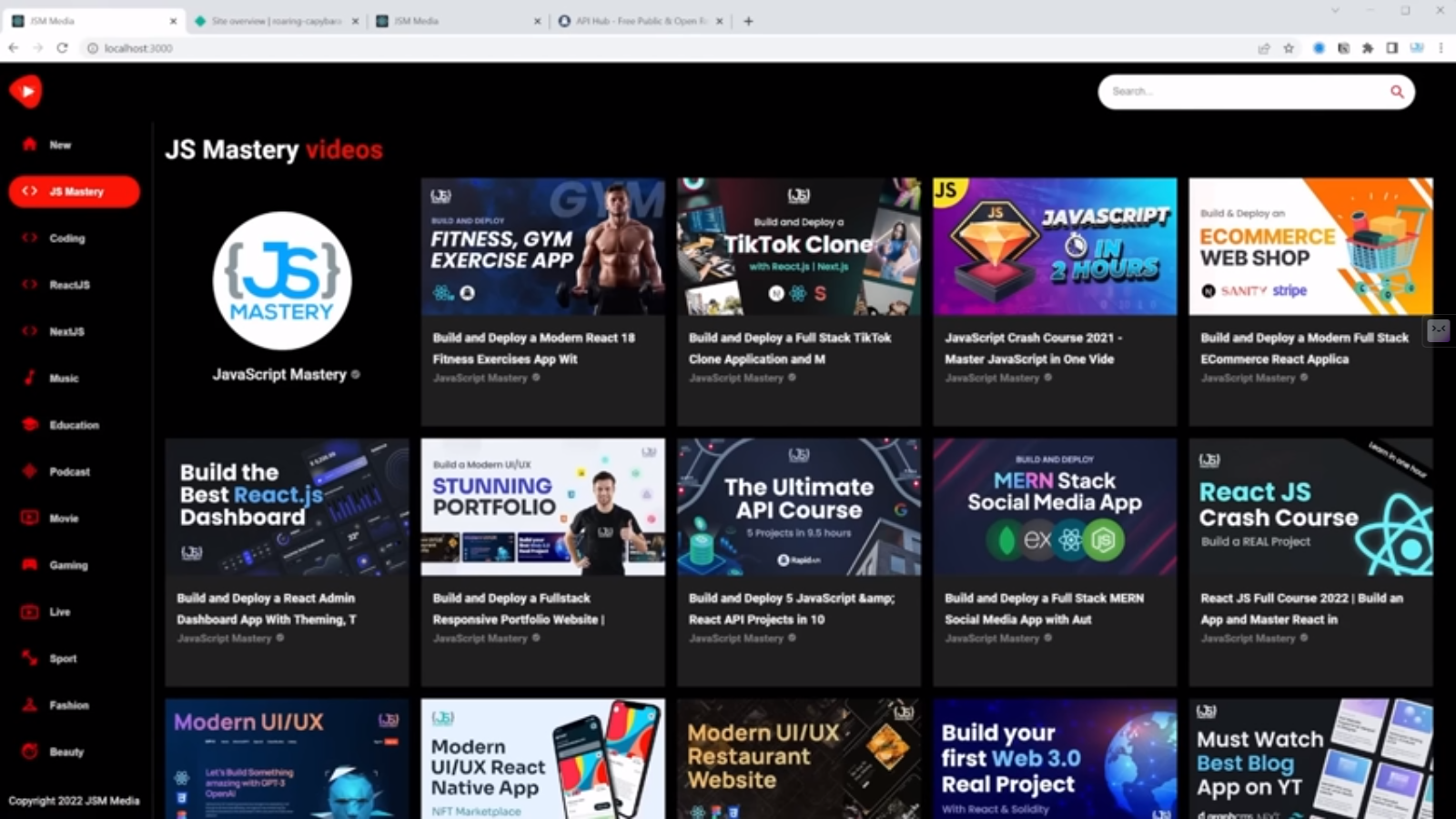Click the browser side panel icon
The width and height of the screenshot is (1456, 819).
(1392, 48)
